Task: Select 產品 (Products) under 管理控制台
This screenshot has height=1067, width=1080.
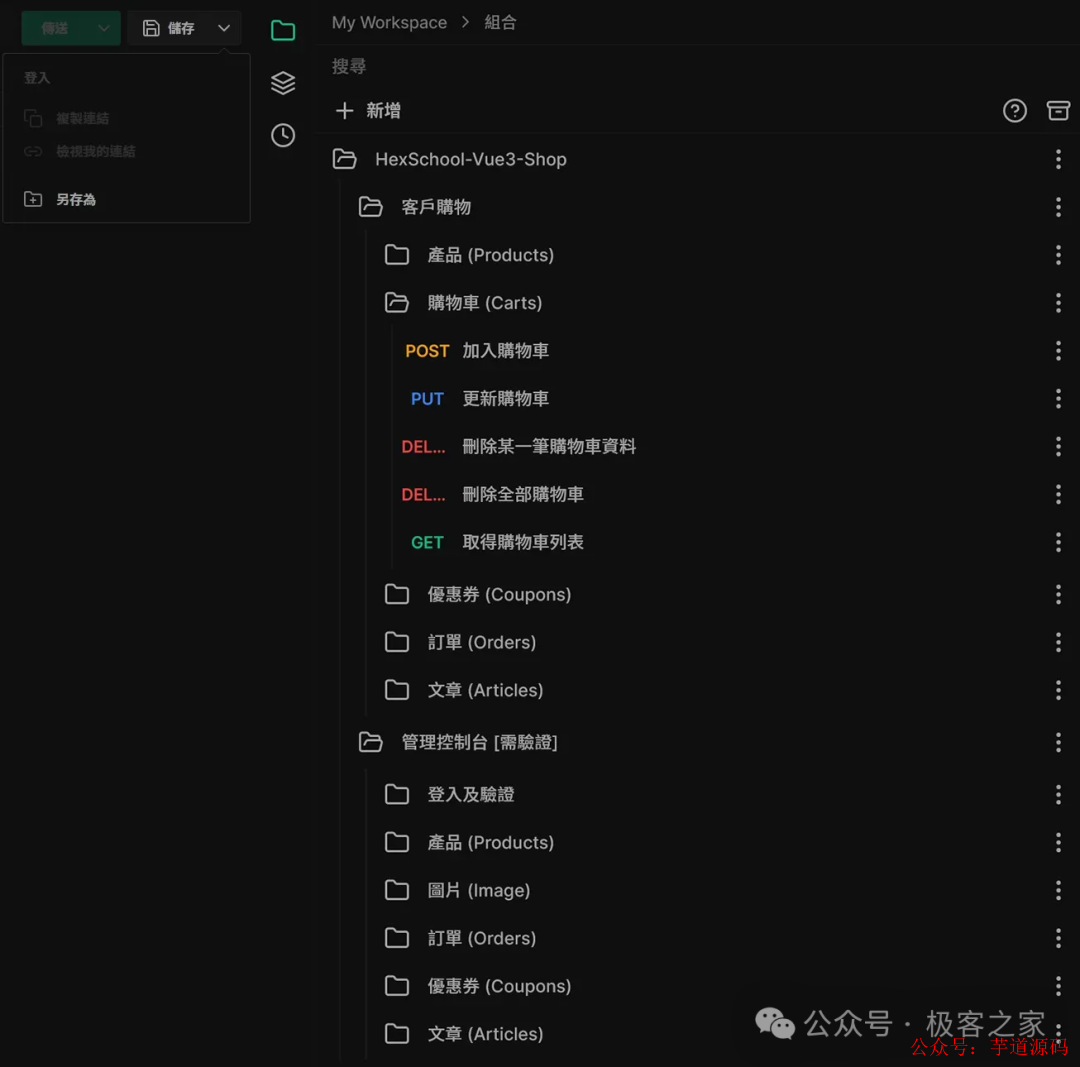Action: click(x=490, y=842)
